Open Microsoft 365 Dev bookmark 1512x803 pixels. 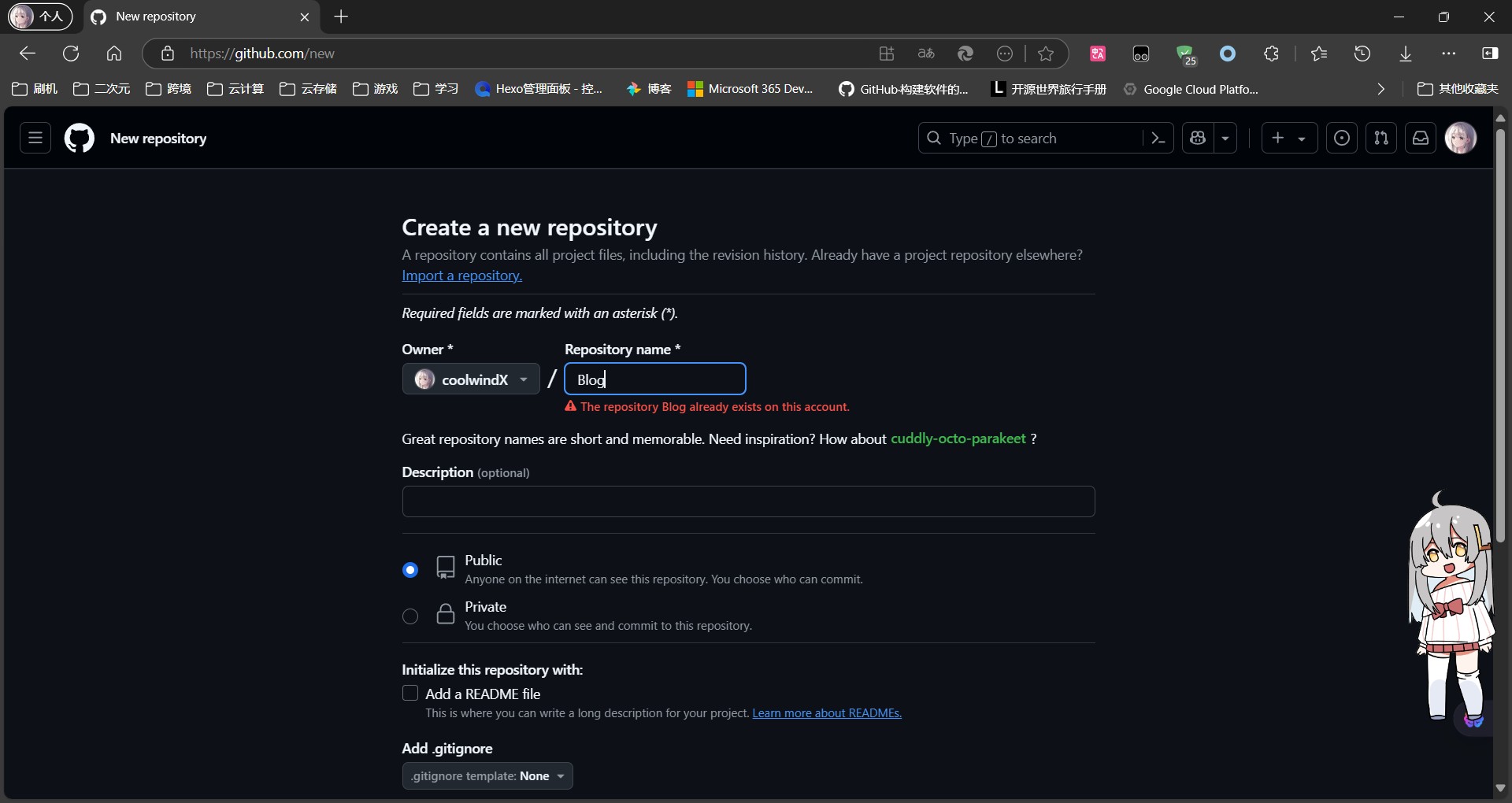click(750, 89)
